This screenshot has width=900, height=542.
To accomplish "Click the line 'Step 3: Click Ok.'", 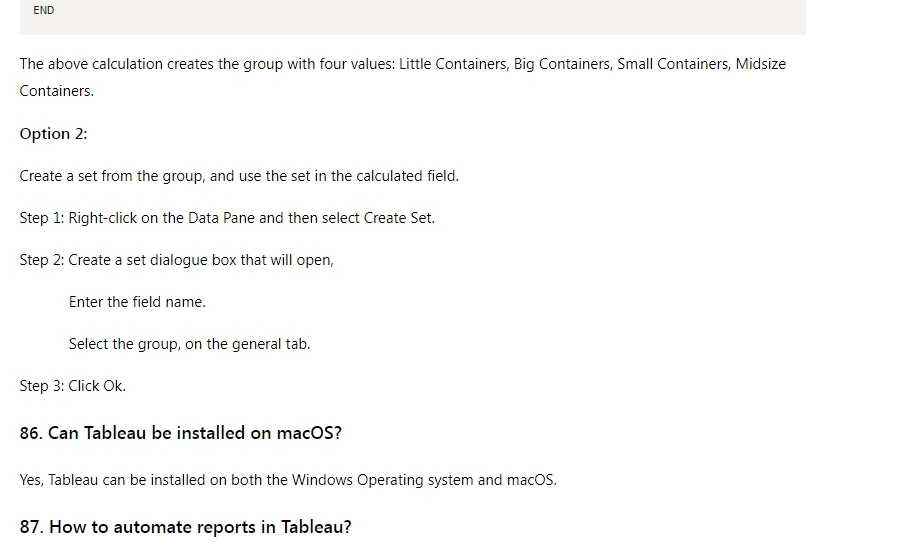I will pos(72,386).
